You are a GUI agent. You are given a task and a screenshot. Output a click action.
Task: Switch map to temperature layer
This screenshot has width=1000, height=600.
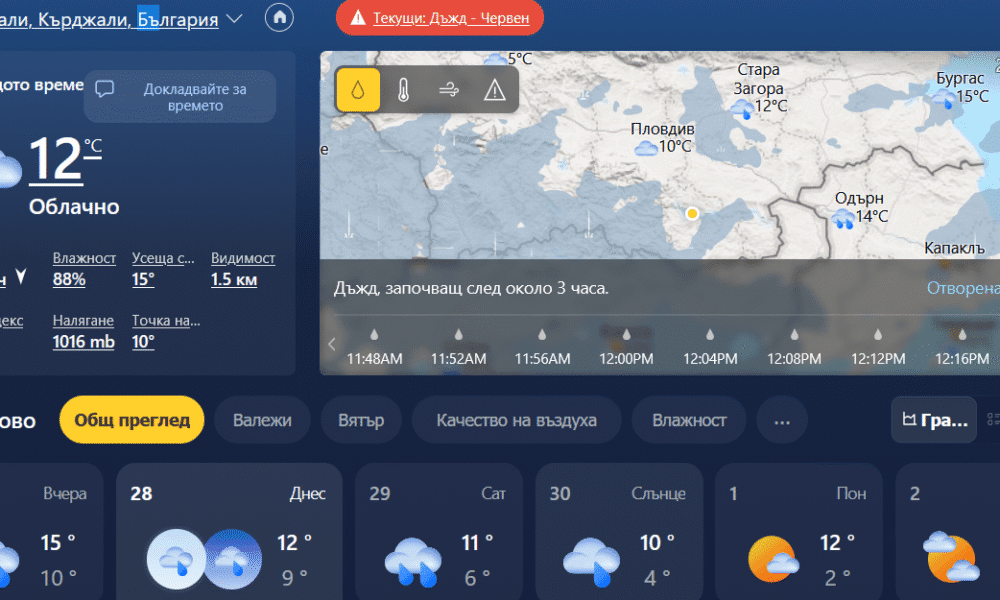pos(404,90)
